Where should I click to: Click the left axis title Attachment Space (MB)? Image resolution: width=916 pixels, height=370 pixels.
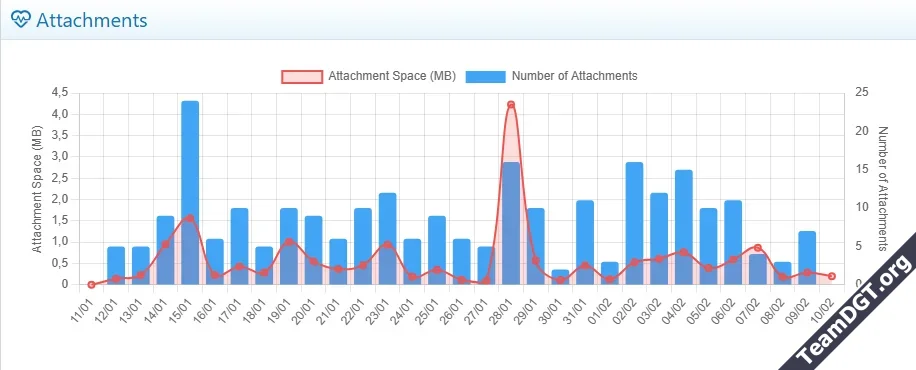tap(37, 189)
